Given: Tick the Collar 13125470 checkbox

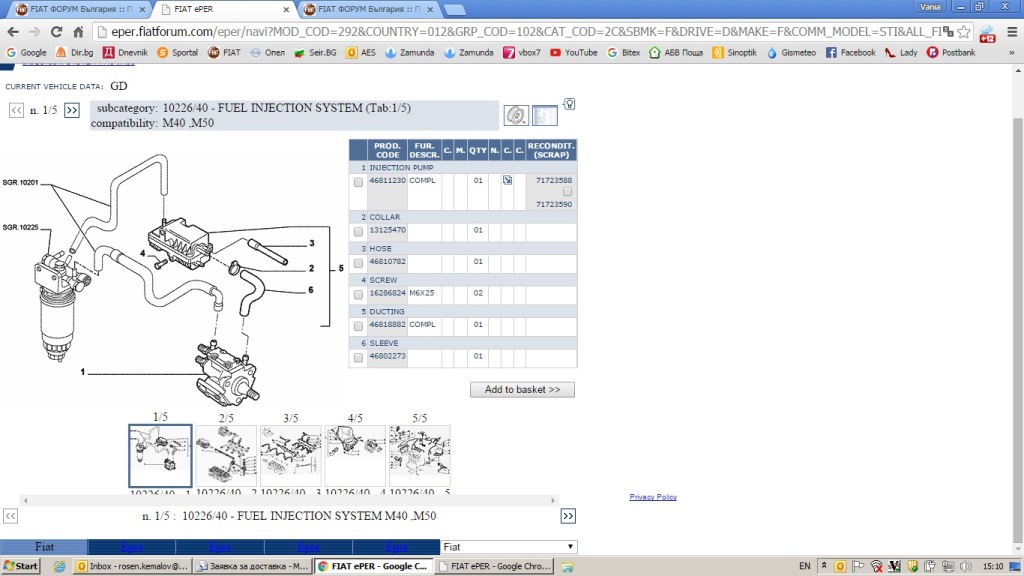Looking at the screenshot, I should (x=358, y=232).
